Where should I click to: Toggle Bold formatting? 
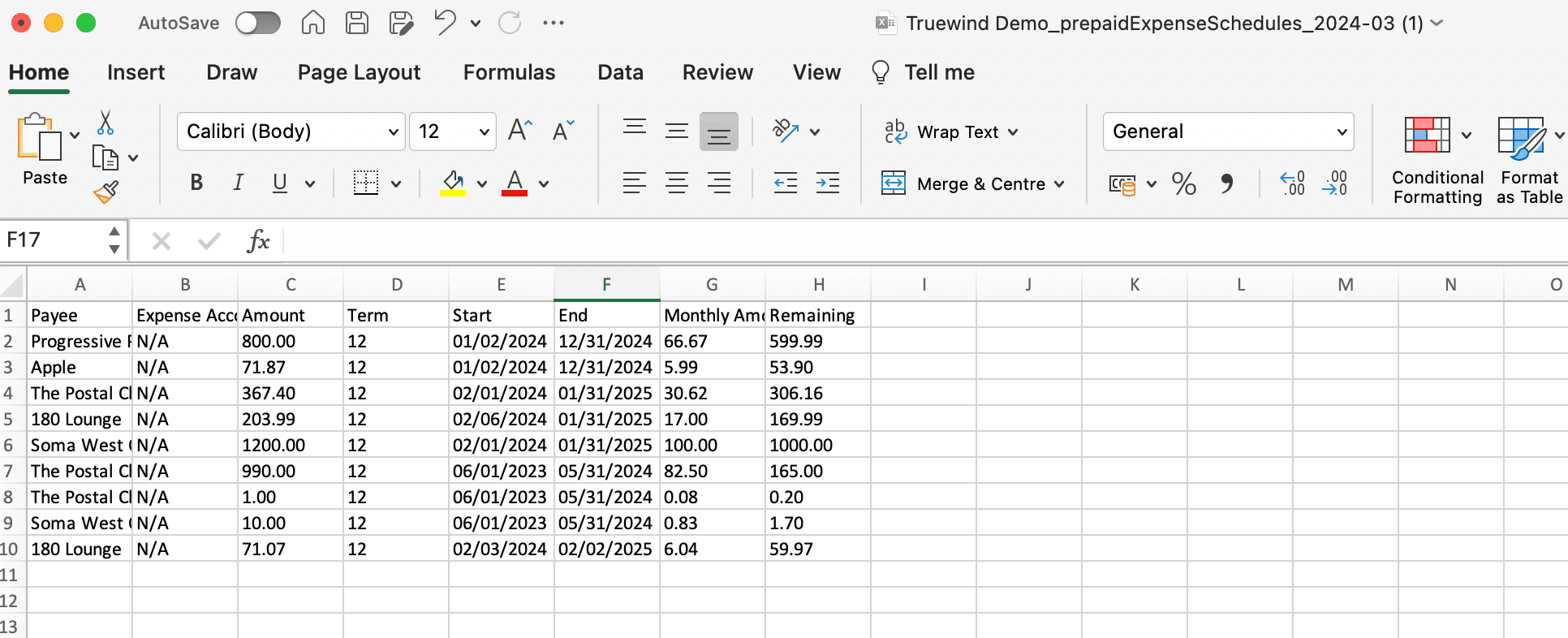pos(196,183)
